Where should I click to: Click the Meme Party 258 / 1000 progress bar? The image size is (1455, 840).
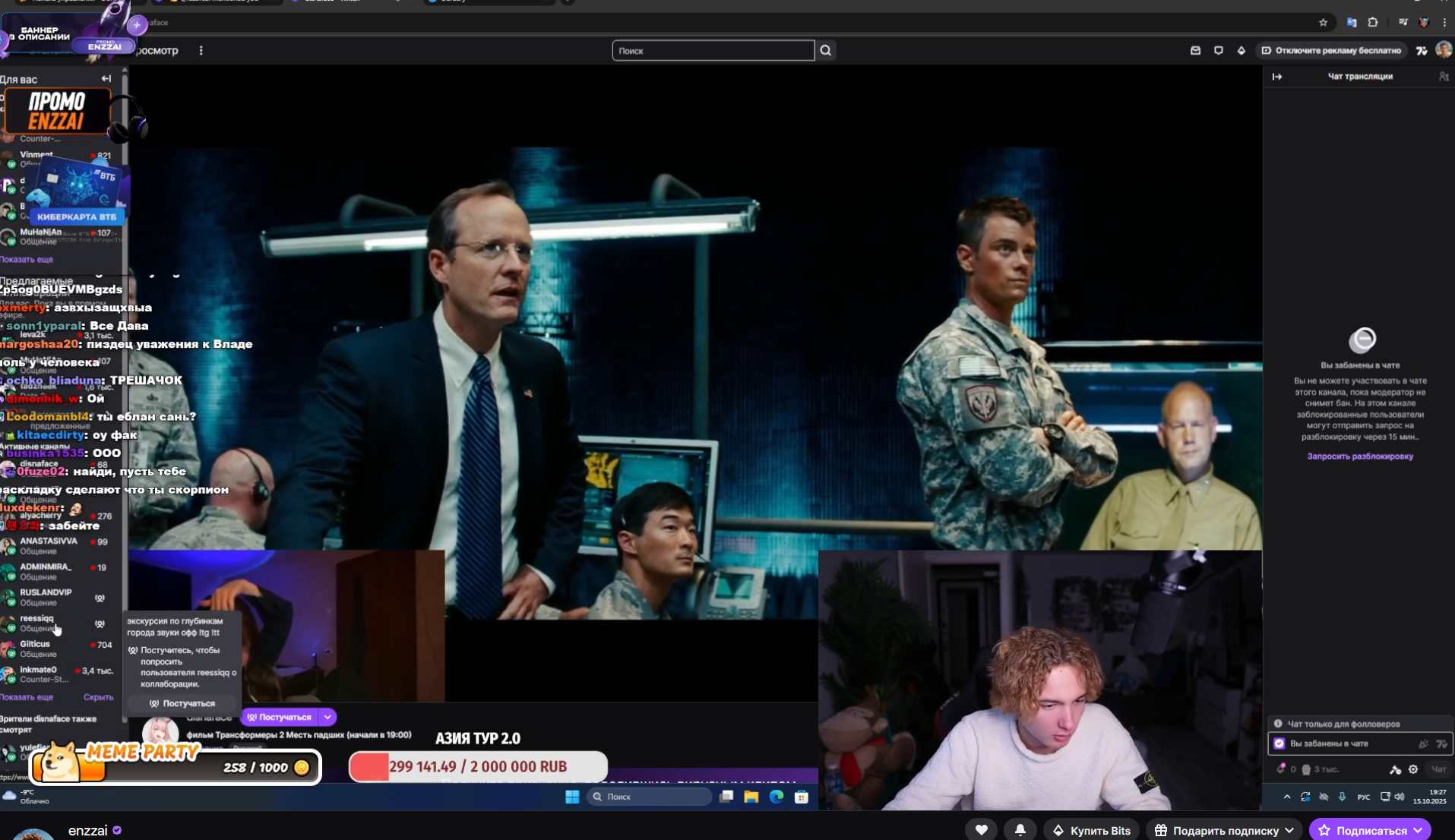pyautogui.click(x=176, y=767)
